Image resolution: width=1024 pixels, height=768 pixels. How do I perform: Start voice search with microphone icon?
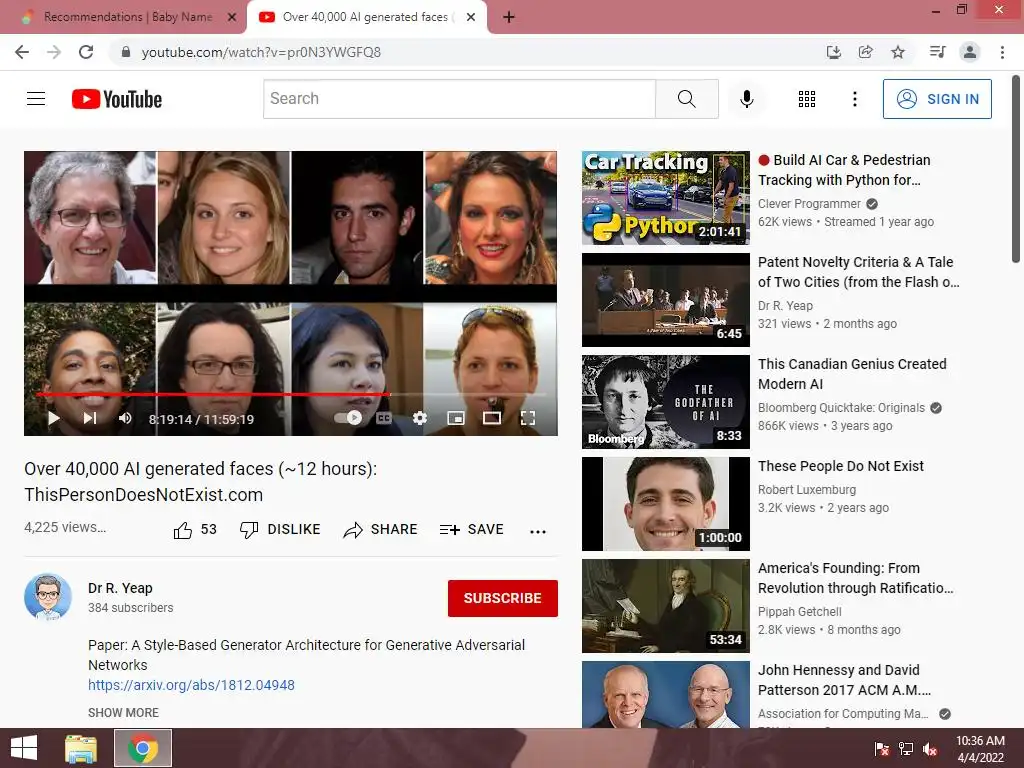[x=746, y=99]
